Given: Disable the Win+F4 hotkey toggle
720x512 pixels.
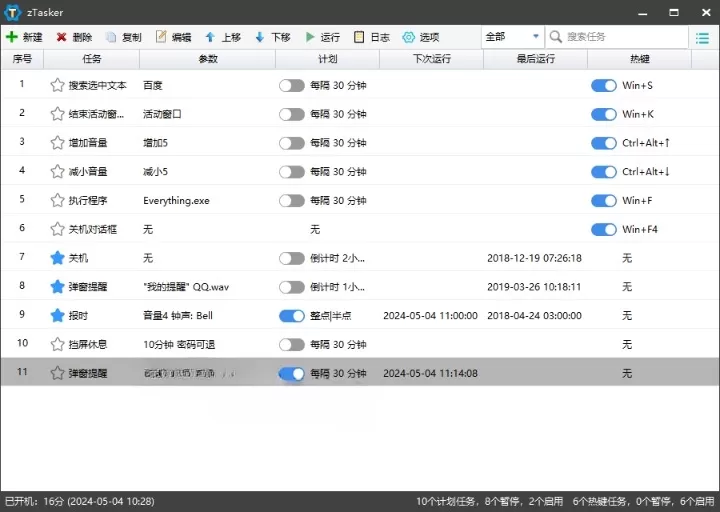Looking at the screenshot, I should tap(604, 230).
